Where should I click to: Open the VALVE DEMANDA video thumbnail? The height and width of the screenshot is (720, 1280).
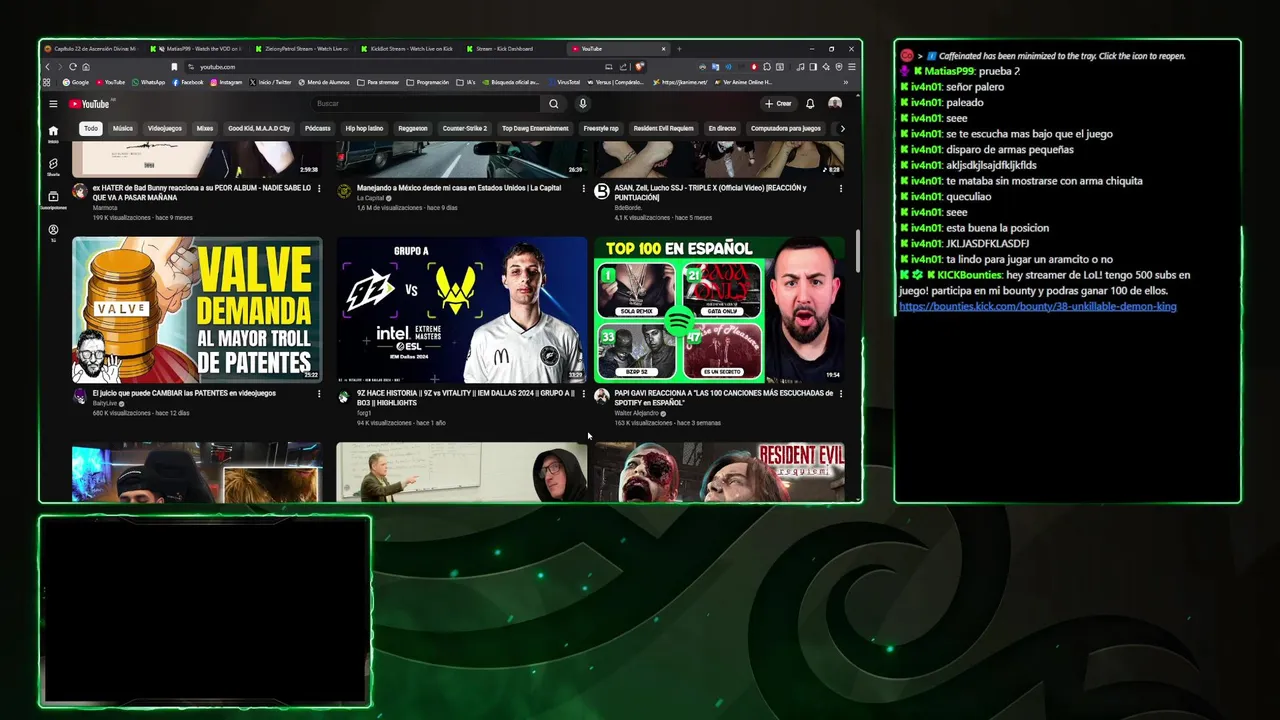[197, 310]
